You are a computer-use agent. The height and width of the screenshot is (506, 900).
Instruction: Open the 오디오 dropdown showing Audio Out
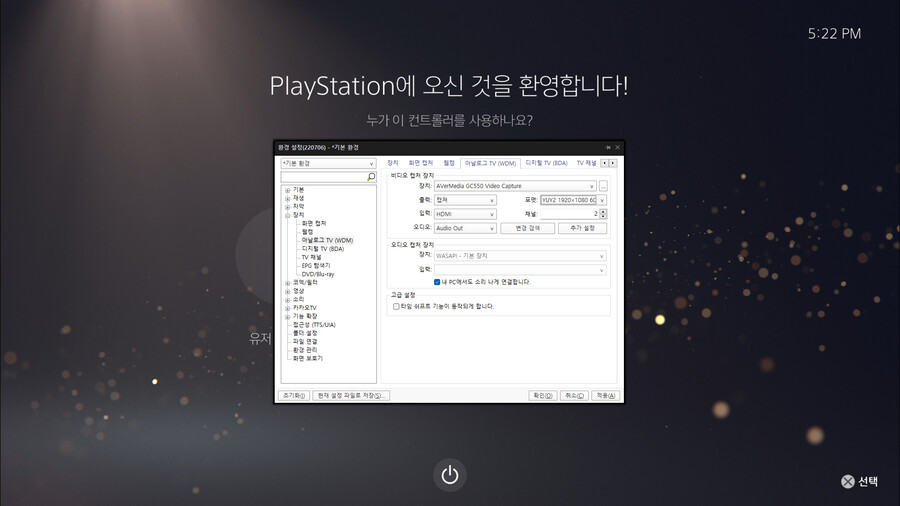tap(465, 228)
